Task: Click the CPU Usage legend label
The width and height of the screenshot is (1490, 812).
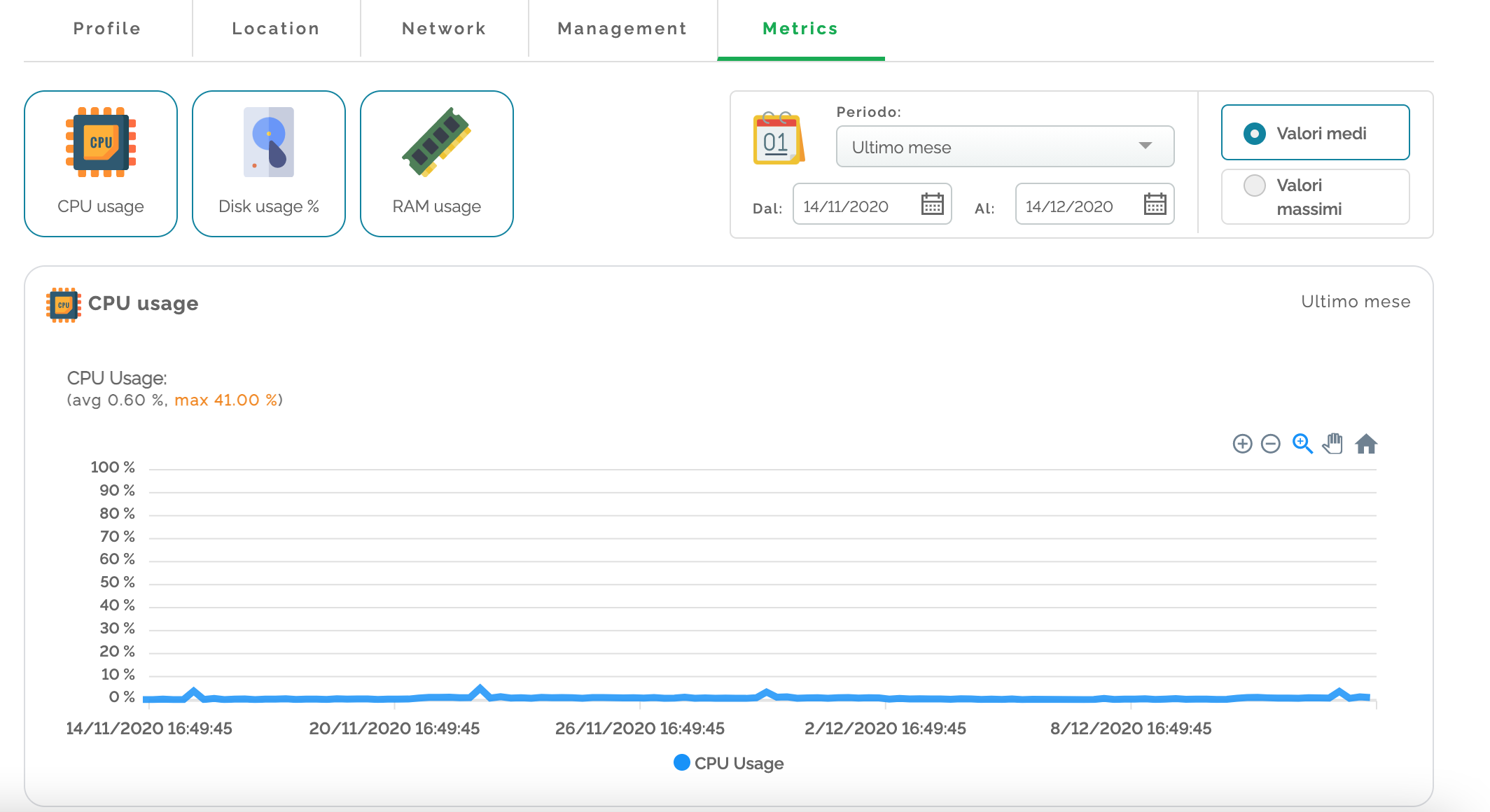Action: [739, 763]
